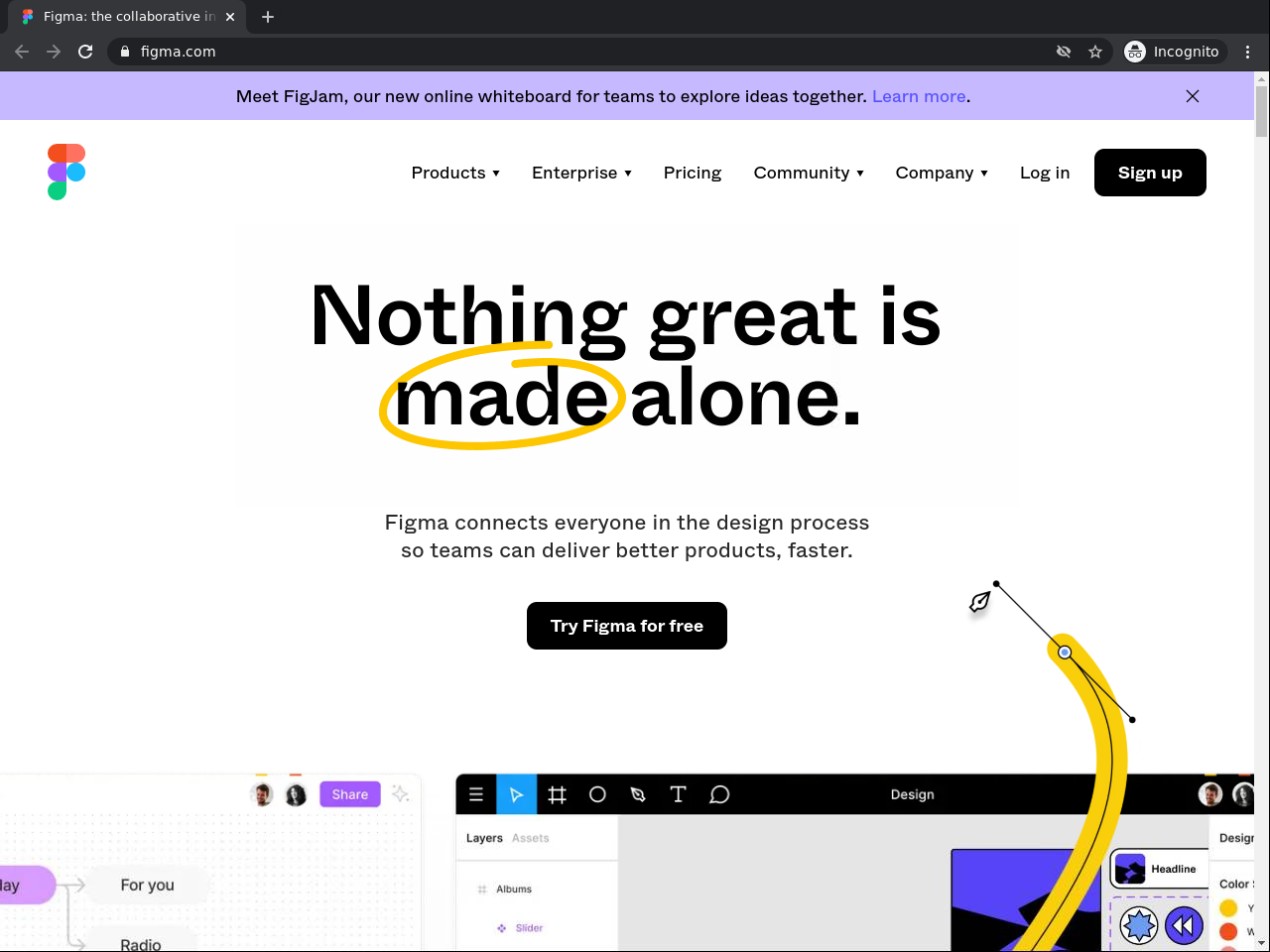Expand the Community dropdown menu

(x=809, y=173)
